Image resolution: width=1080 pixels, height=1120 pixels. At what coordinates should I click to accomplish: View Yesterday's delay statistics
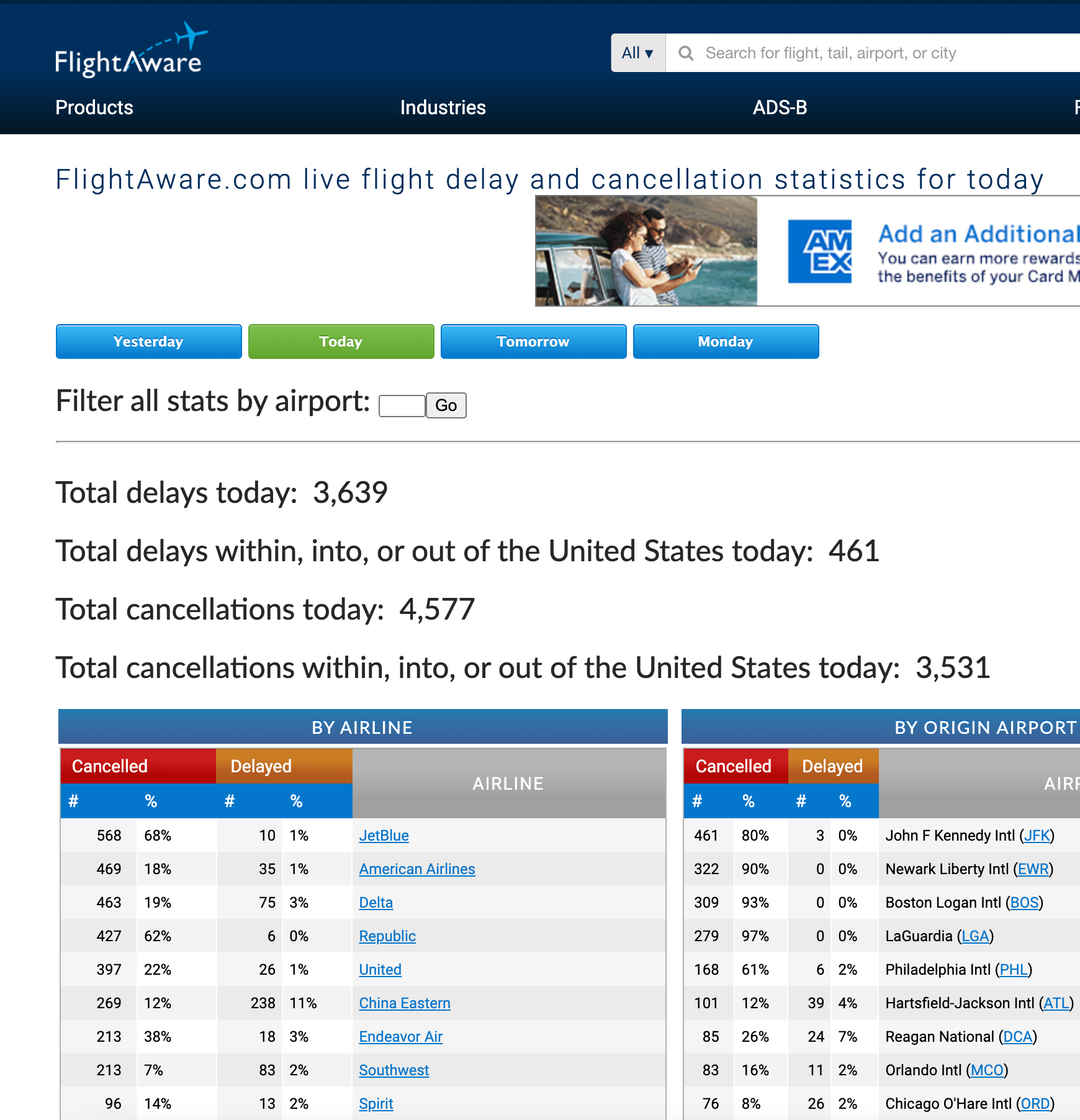[148, 341]
